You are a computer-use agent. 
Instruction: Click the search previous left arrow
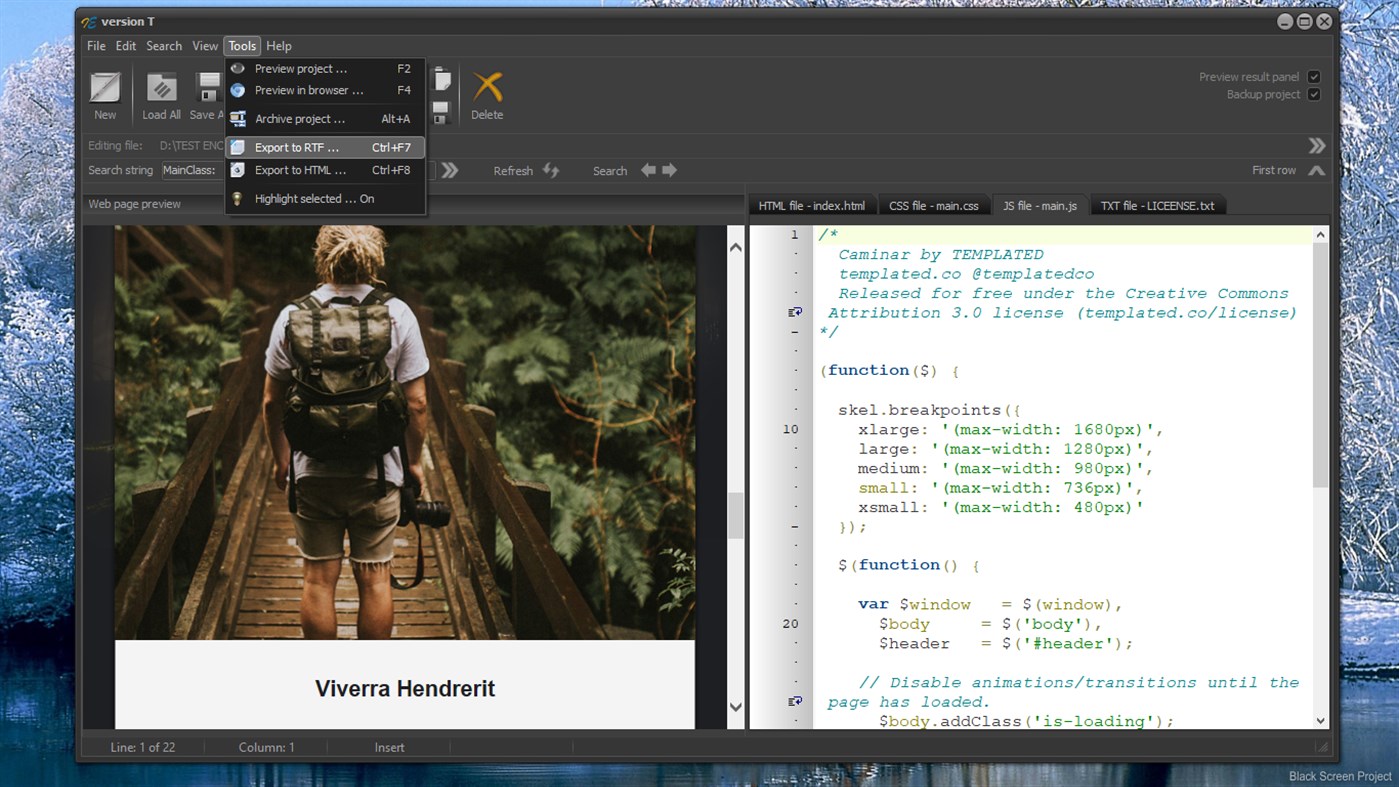pos(648,171)
